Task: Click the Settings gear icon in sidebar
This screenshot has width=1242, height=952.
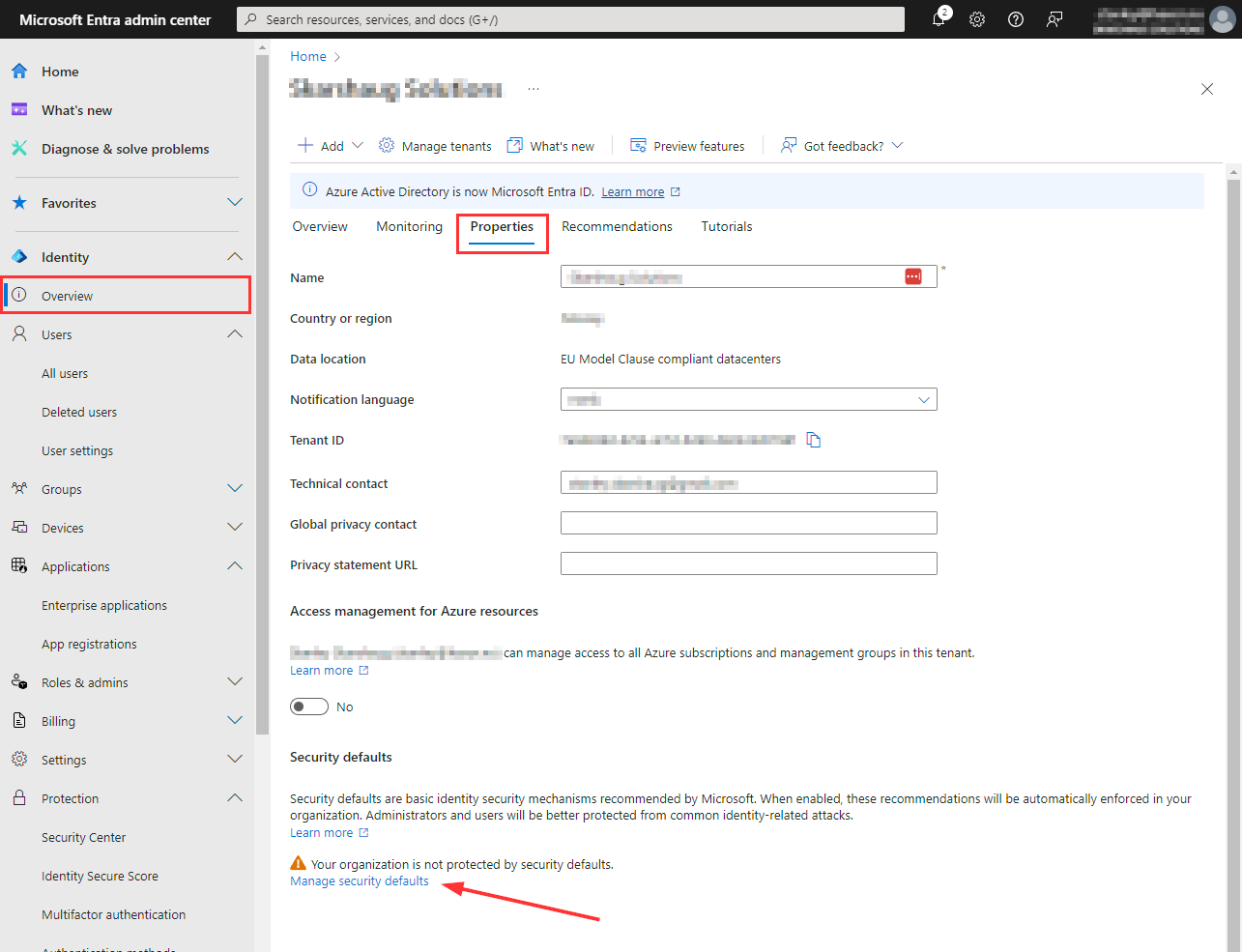Action: pos(19,760)
